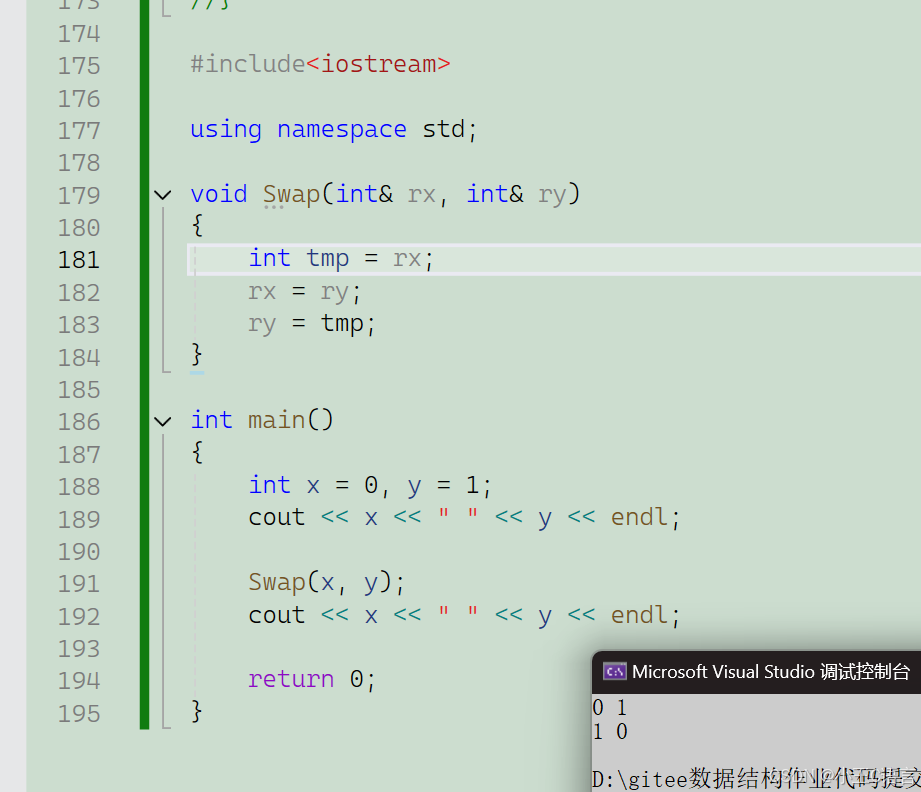Collapse the main function fold chevron
The height and width of the screenshot is (792, 921).
point(163,421)
